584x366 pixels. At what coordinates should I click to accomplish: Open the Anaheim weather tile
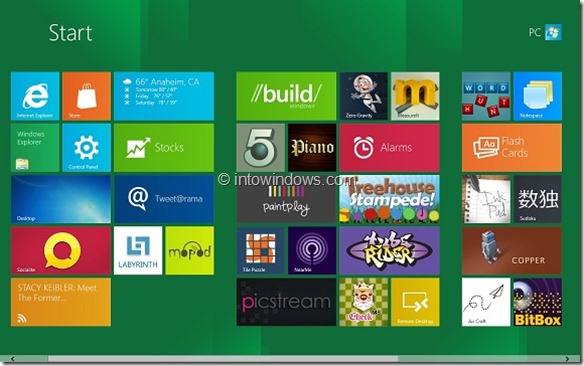click(164, 96)
